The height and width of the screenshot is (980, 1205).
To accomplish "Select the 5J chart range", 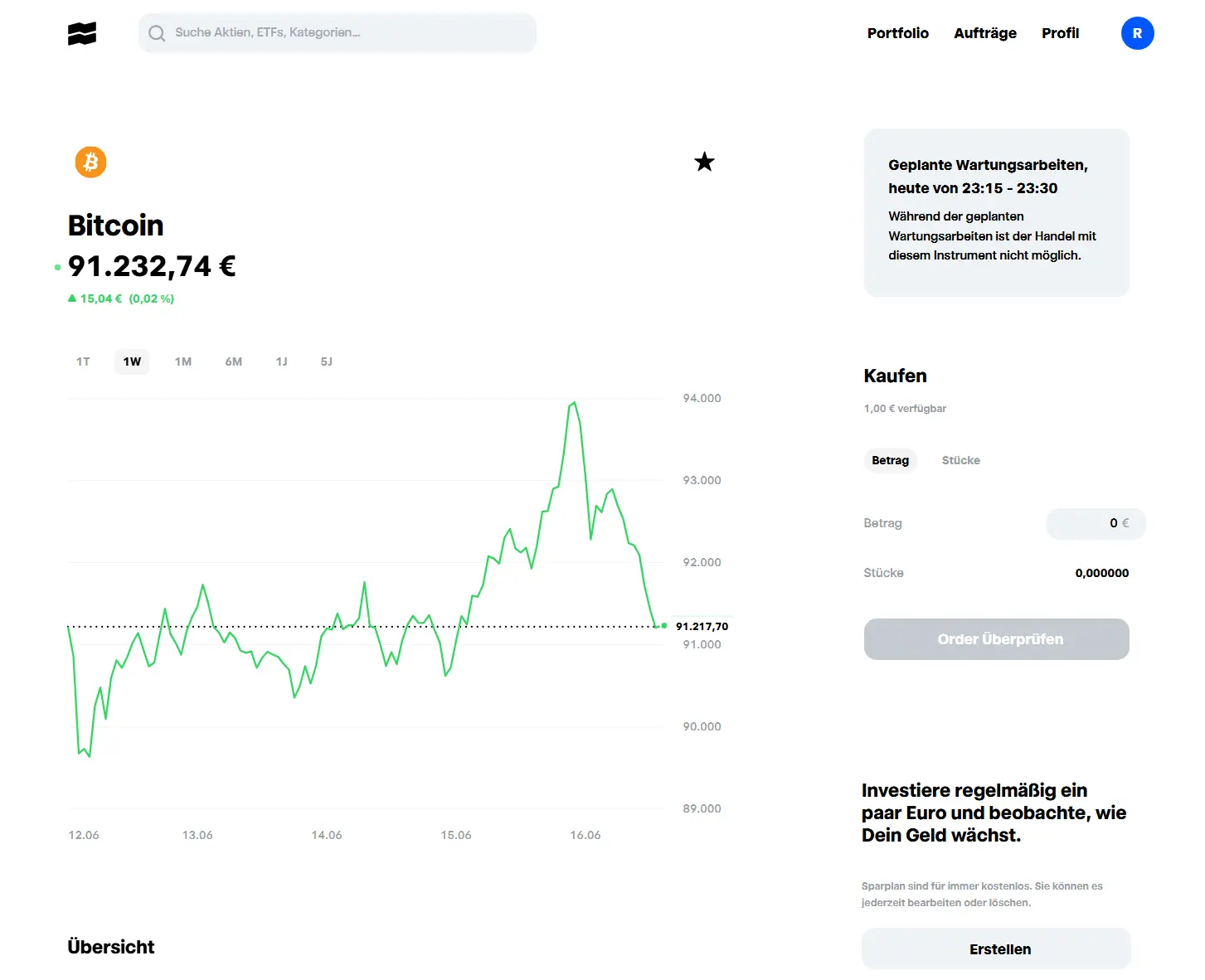I will tap(327, 361).
